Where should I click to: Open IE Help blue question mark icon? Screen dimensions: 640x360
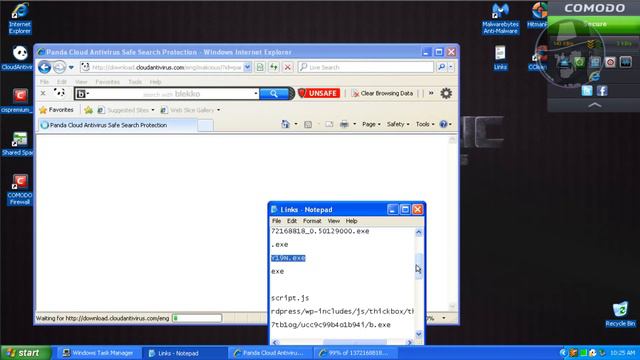pos(443,124)
